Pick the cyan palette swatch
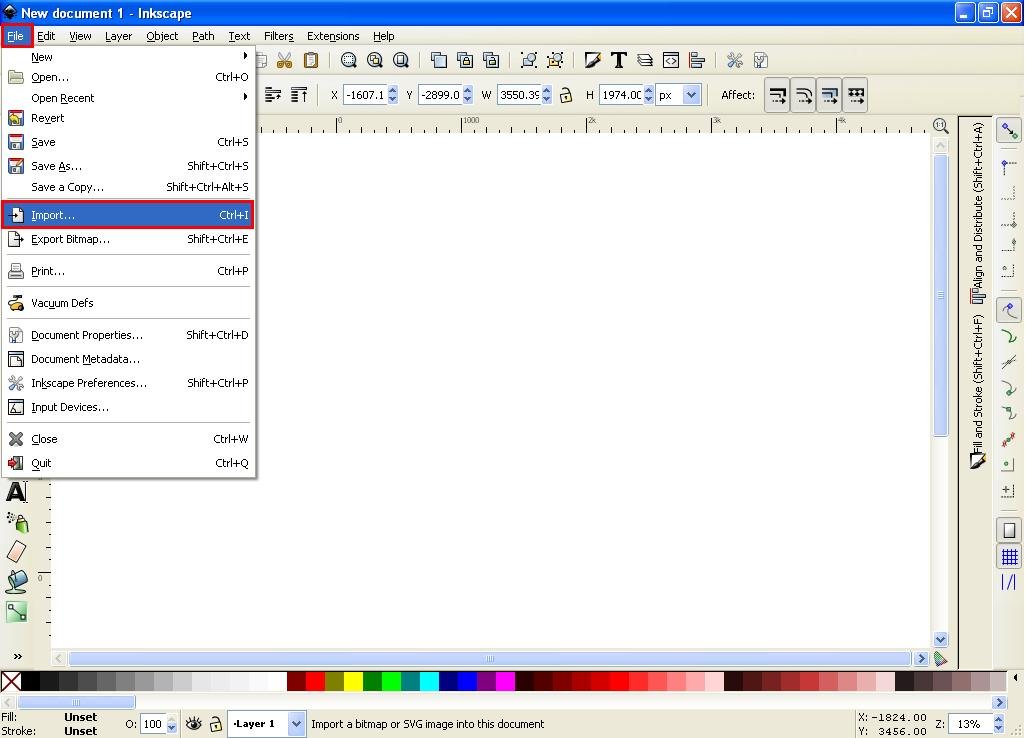Screen dimensions: 1027x738 click(430, 682)
